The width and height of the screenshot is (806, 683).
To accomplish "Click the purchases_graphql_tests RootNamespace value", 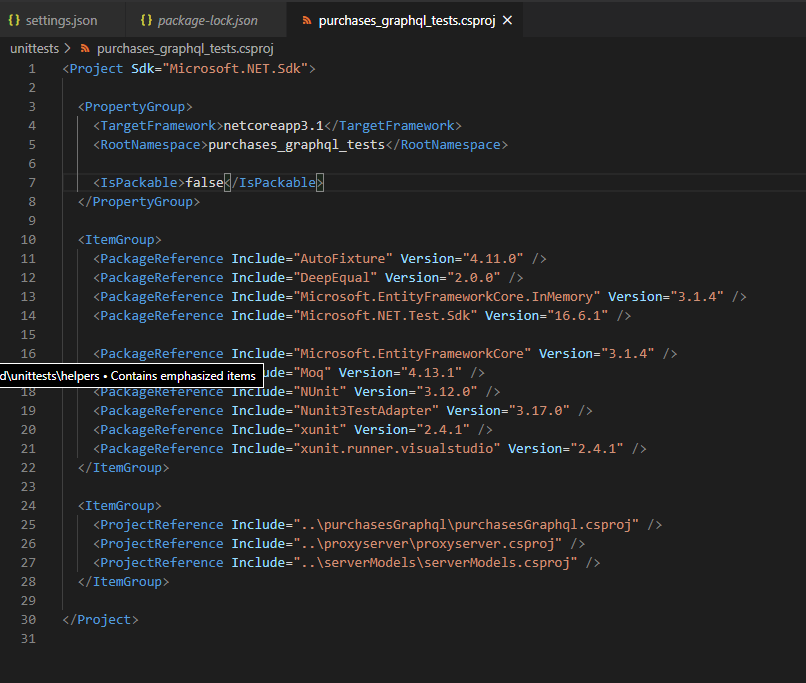I will pyautogui.click(x=297, y=145).
